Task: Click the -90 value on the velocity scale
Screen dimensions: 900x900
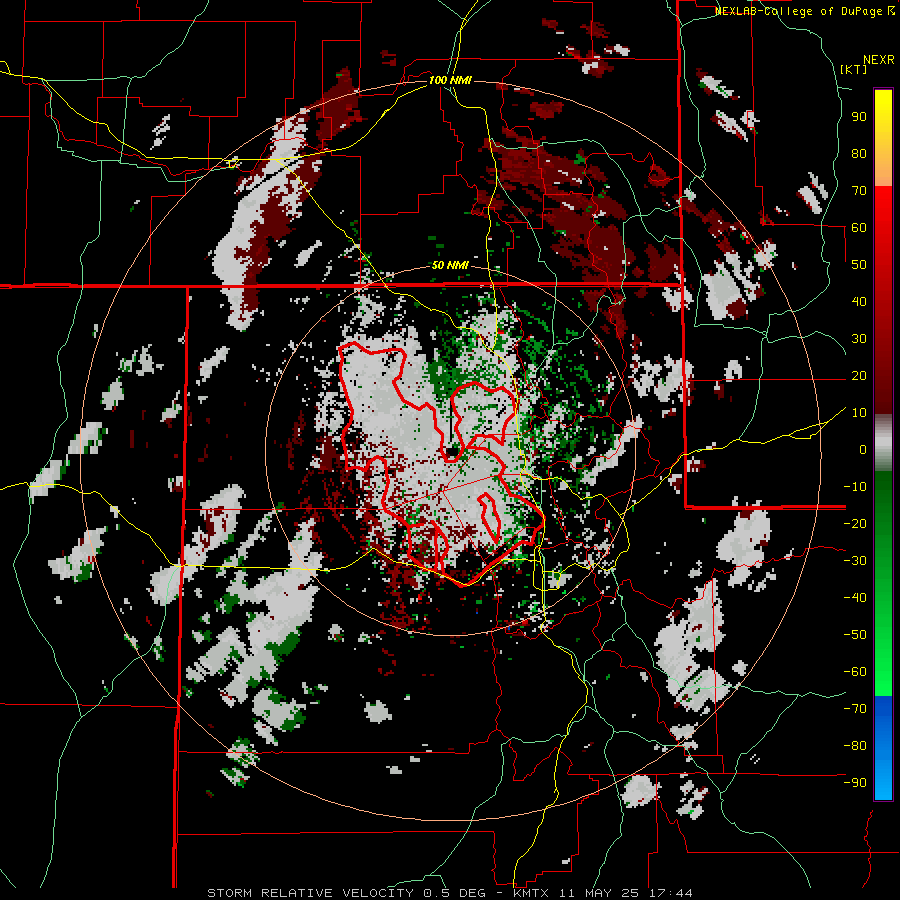Action: pyautogui.click(x=855, y=783)
